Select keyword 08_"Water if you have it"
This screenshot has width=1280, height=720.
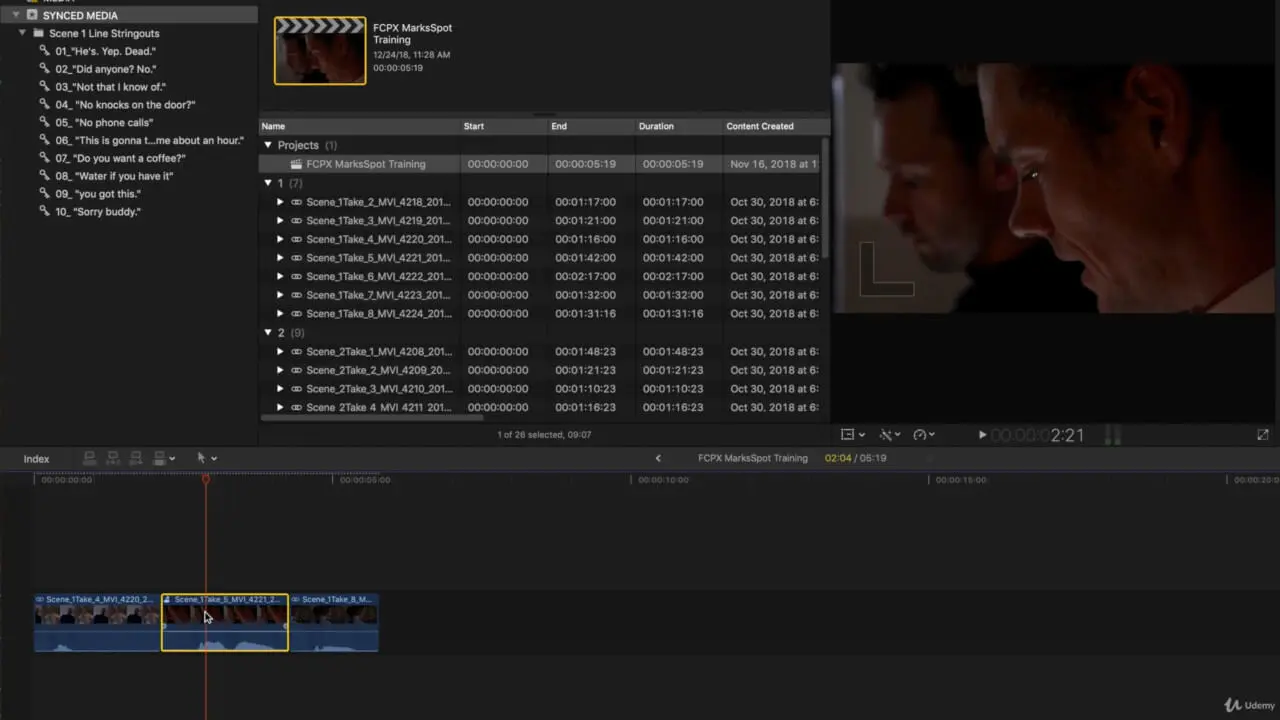click(114, 176)
